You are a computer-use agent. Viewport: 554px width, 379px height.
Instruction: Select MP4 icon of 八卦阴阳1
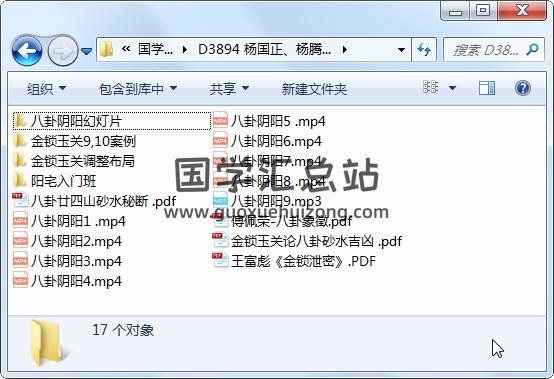coord(20,221)
